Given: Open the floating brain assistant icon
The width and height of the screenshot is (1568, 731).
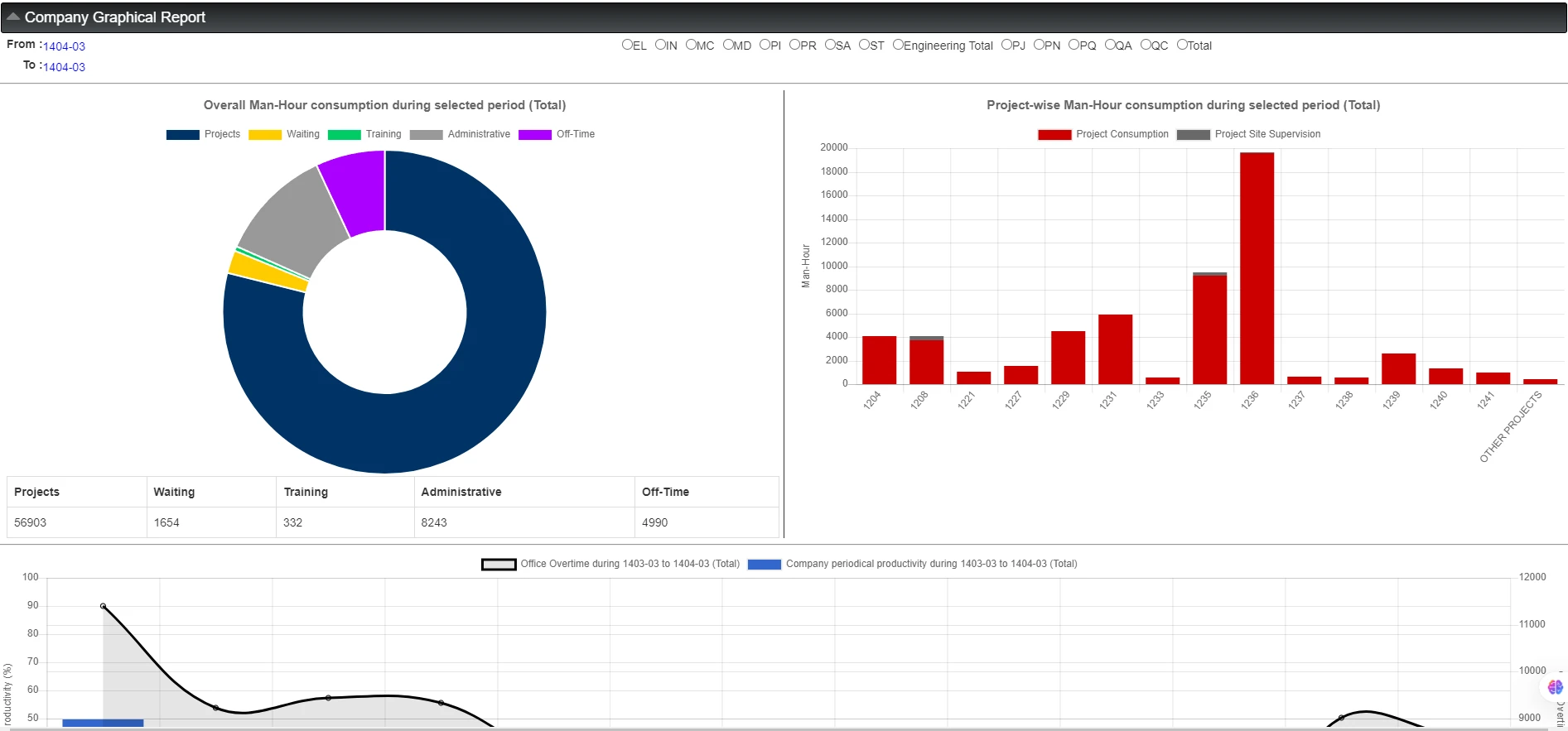Looking at the screenshot, I should point(1555,687).
